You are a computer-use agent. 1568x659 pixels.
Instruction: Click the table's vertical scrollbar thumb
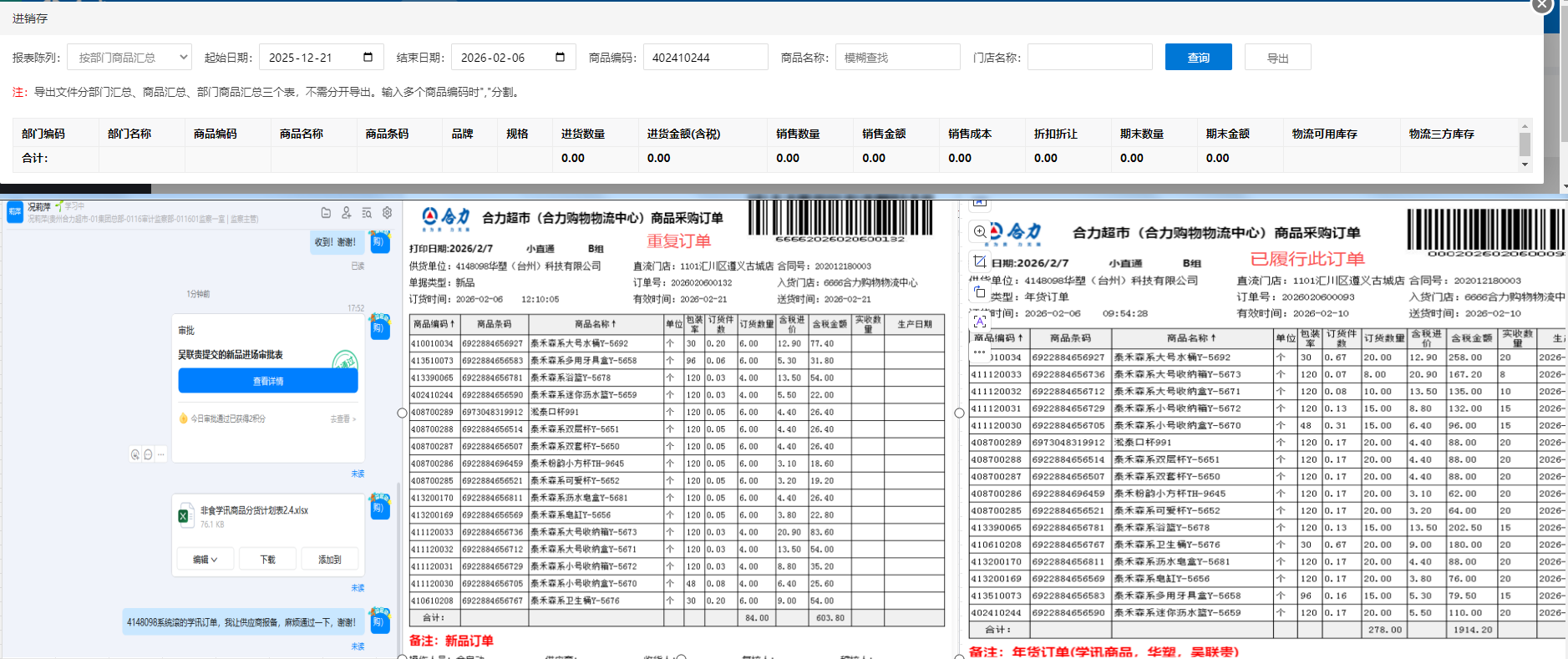[x=1525, y=144]
